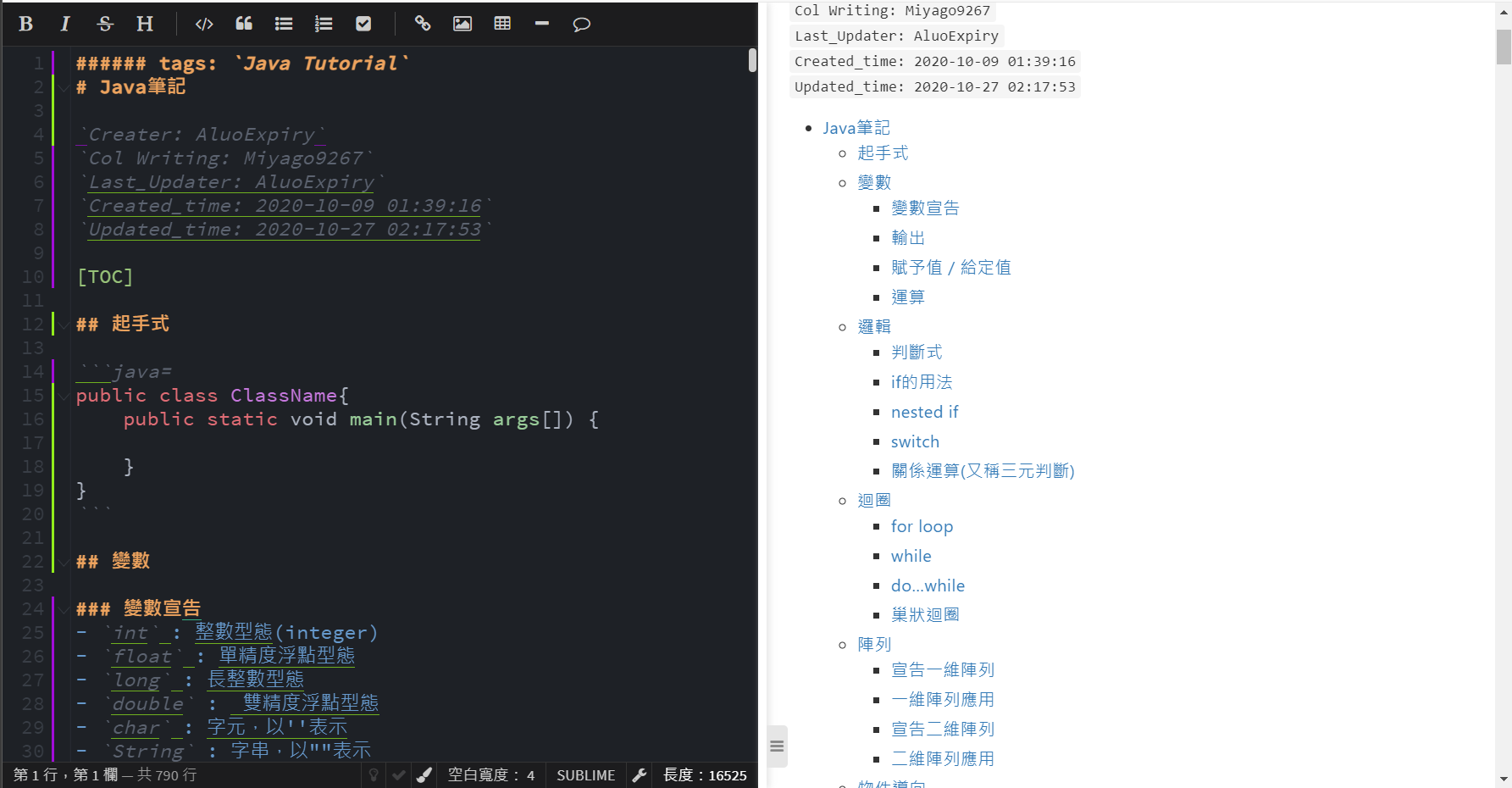Image resolution: width=1512 pixels, height=788 pixels.
Task: Insert a code block
Action: pos(203,24)
